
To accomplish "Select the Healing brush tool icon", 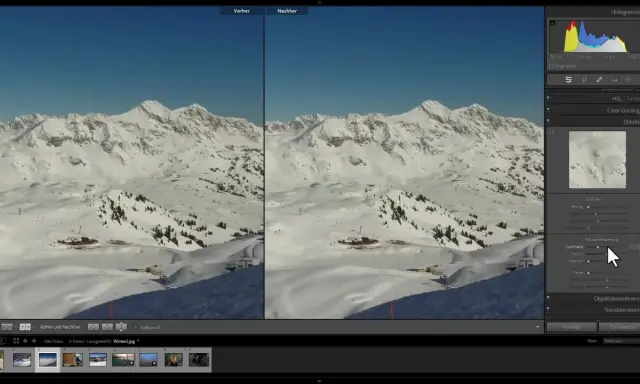I will pos(599,80).
